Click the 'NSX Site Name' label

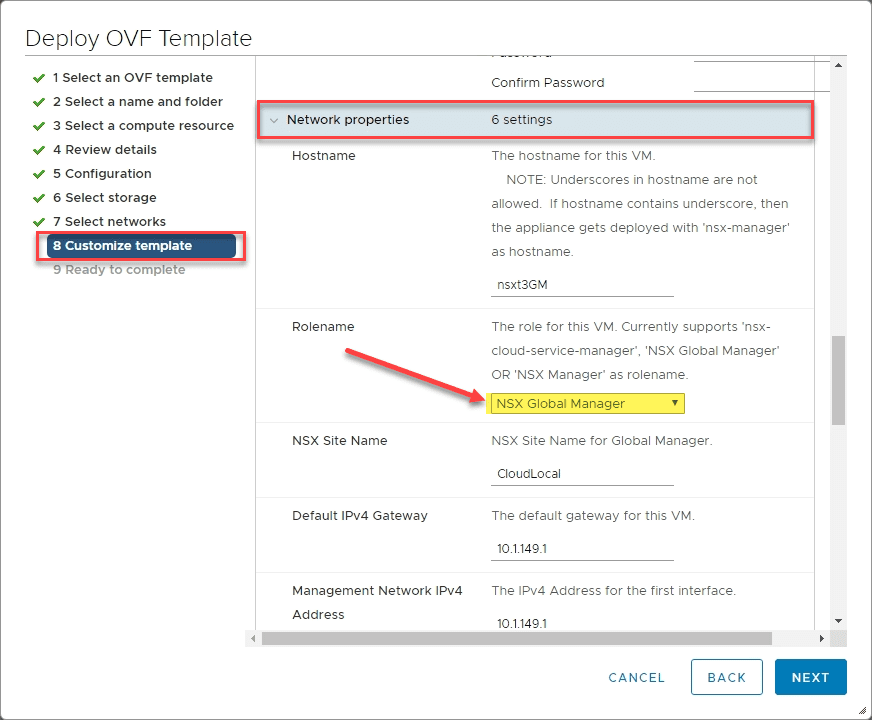tap(340, 440)
